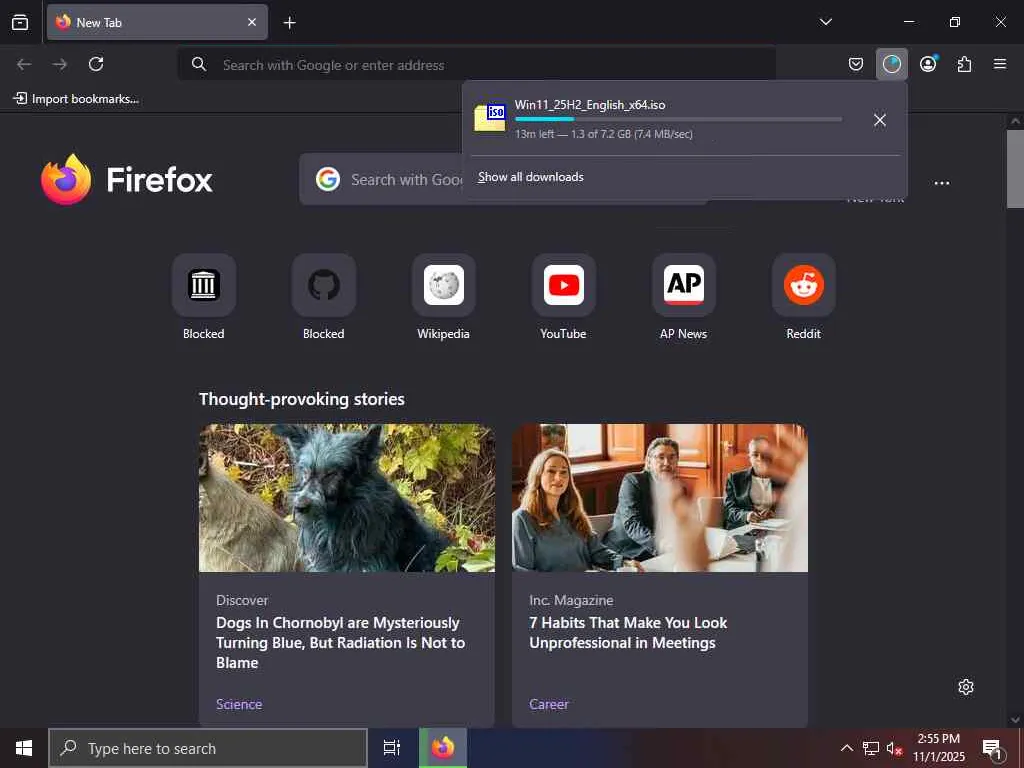Open the Action Center notifications icon
This screenshot has width=1024, height=768.
992,748
